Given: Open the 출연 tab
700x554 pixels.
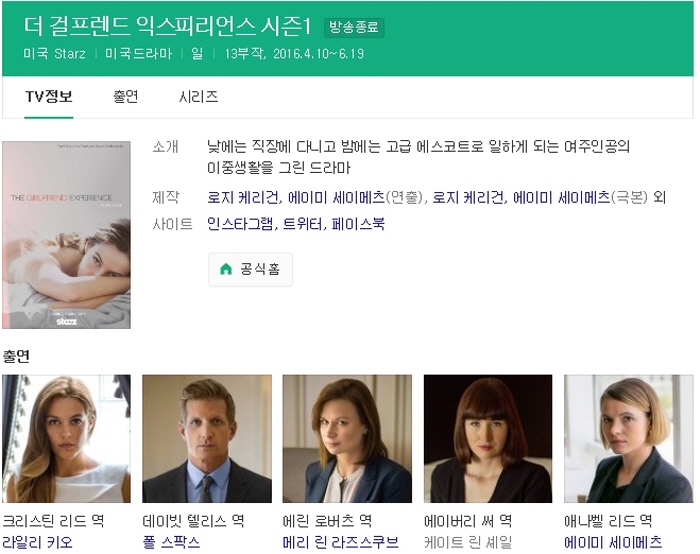Looking at the screenshot, I should click(x=125, y=97).
